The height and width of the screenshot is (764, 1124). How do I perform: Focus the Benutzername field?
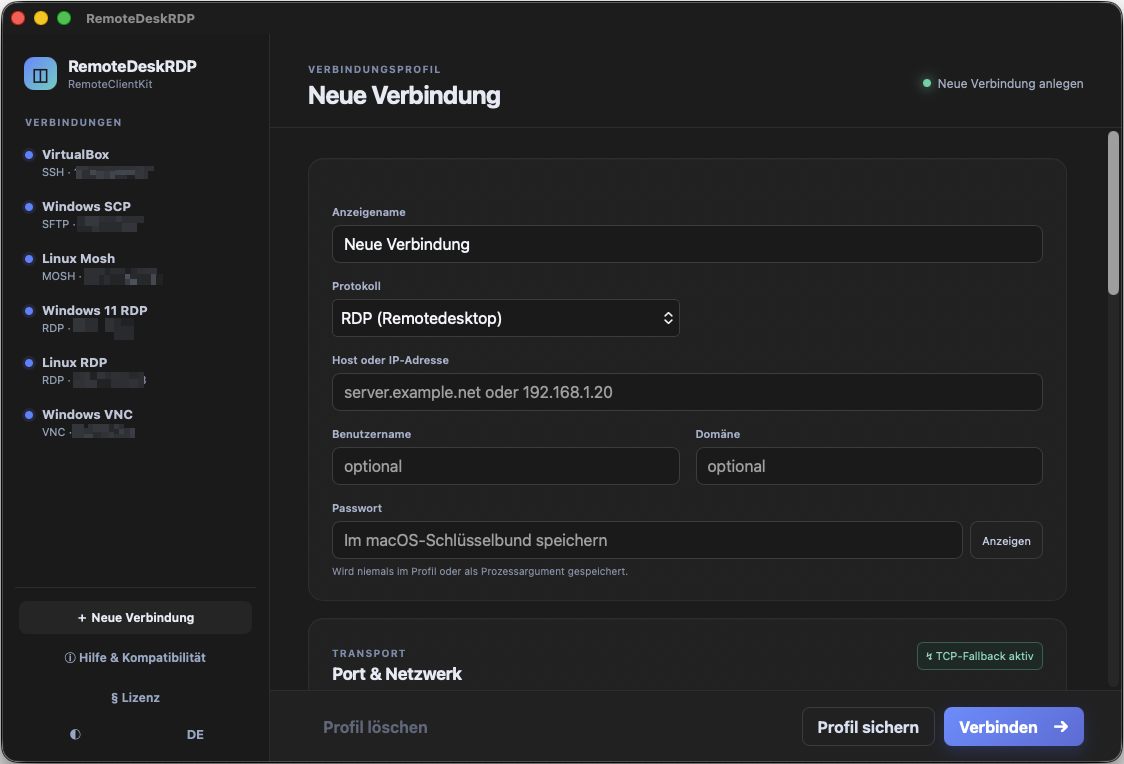pyautogui.click(x=505, y=466)
